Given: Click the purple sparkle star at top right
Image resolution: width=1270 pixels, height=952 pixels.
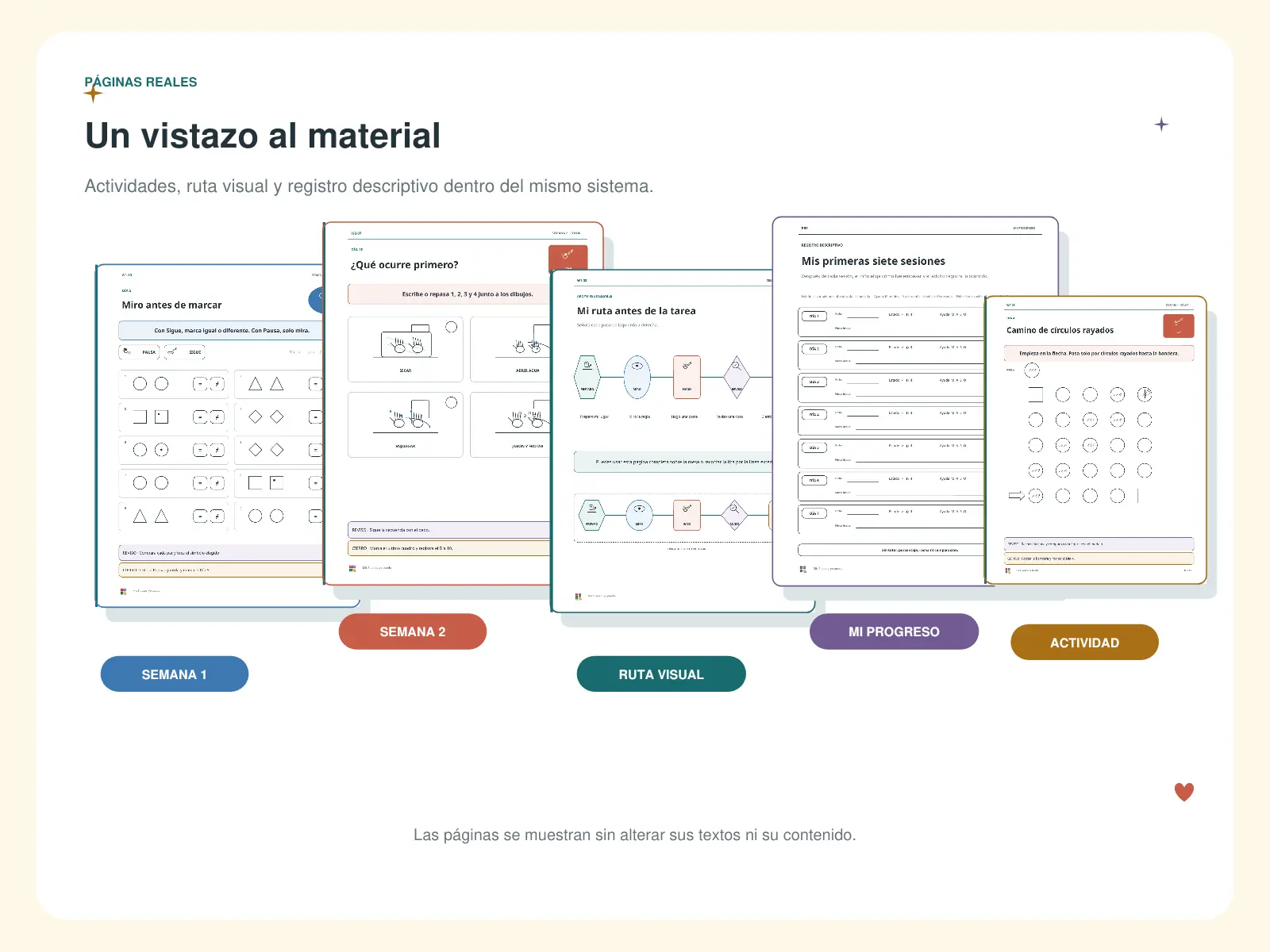Looking at the screenshot, I should pyautogui.click(x=1161, y=125).
